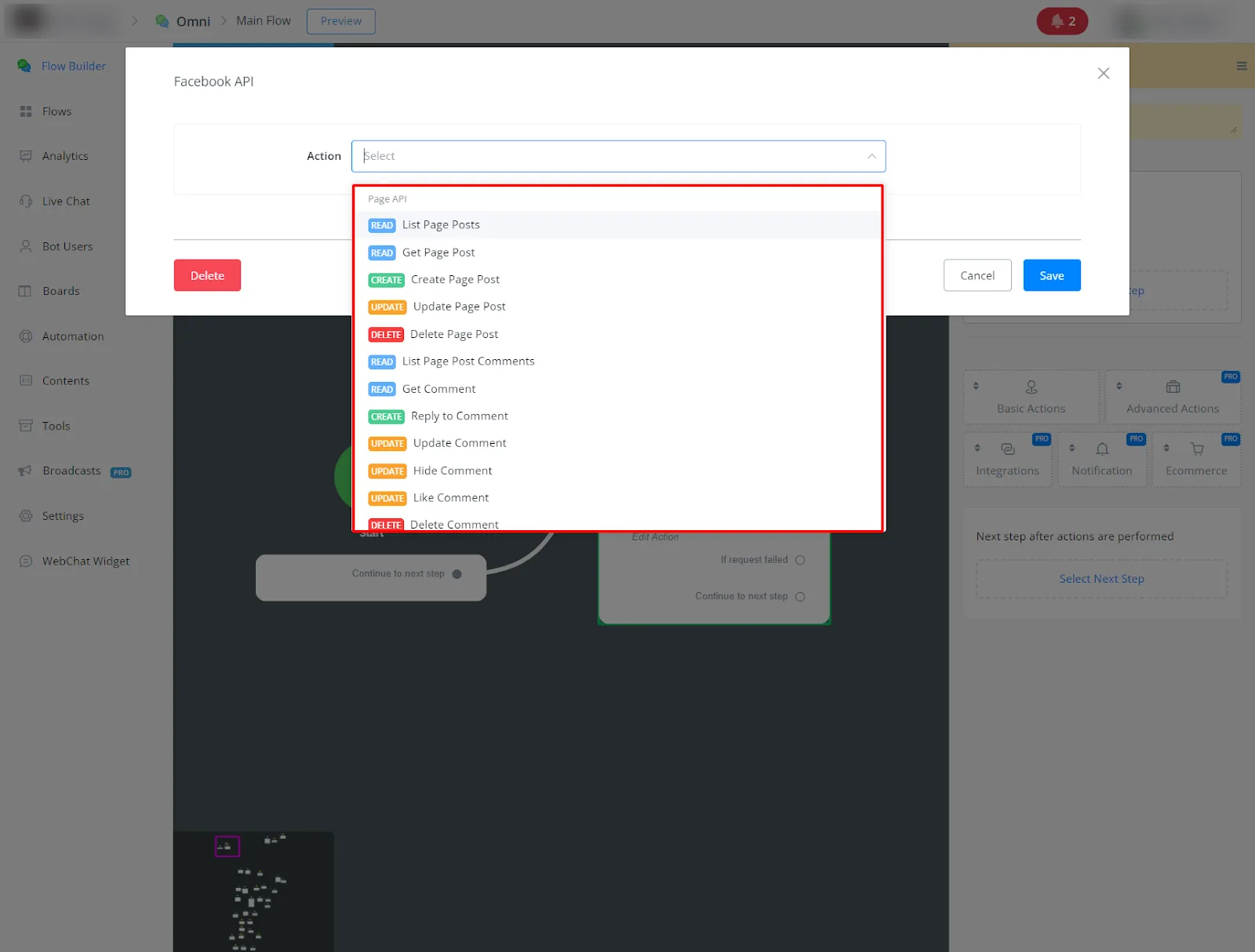1255x952 pixels.
Task: Choose 'Get Page Post' option
Action: pos(619,253)
